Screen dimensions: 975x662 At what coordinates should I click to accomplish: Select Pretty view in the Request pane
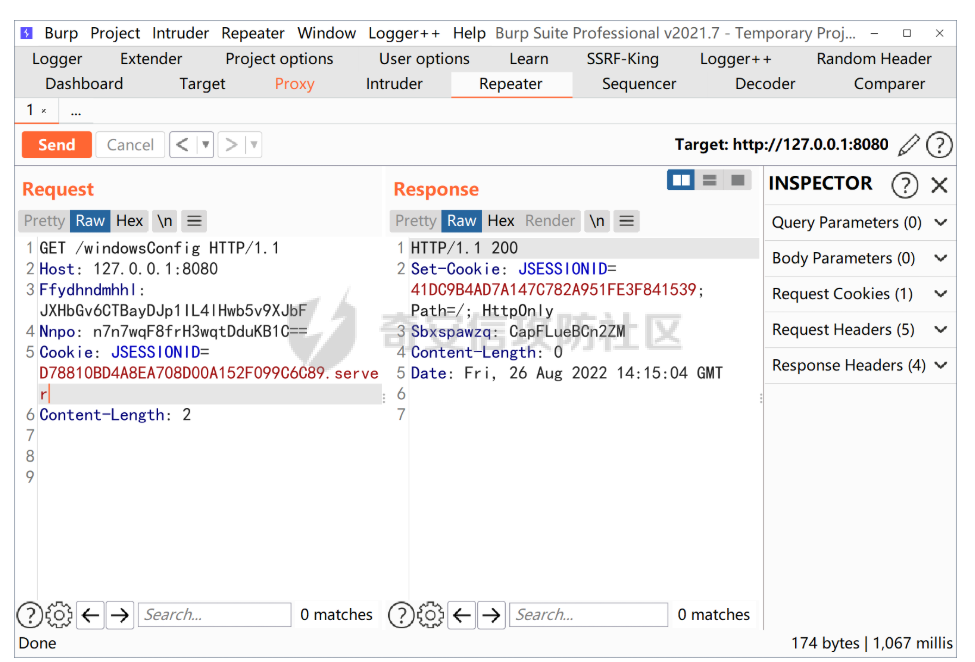pyautogui.click(x=44, y=221)
